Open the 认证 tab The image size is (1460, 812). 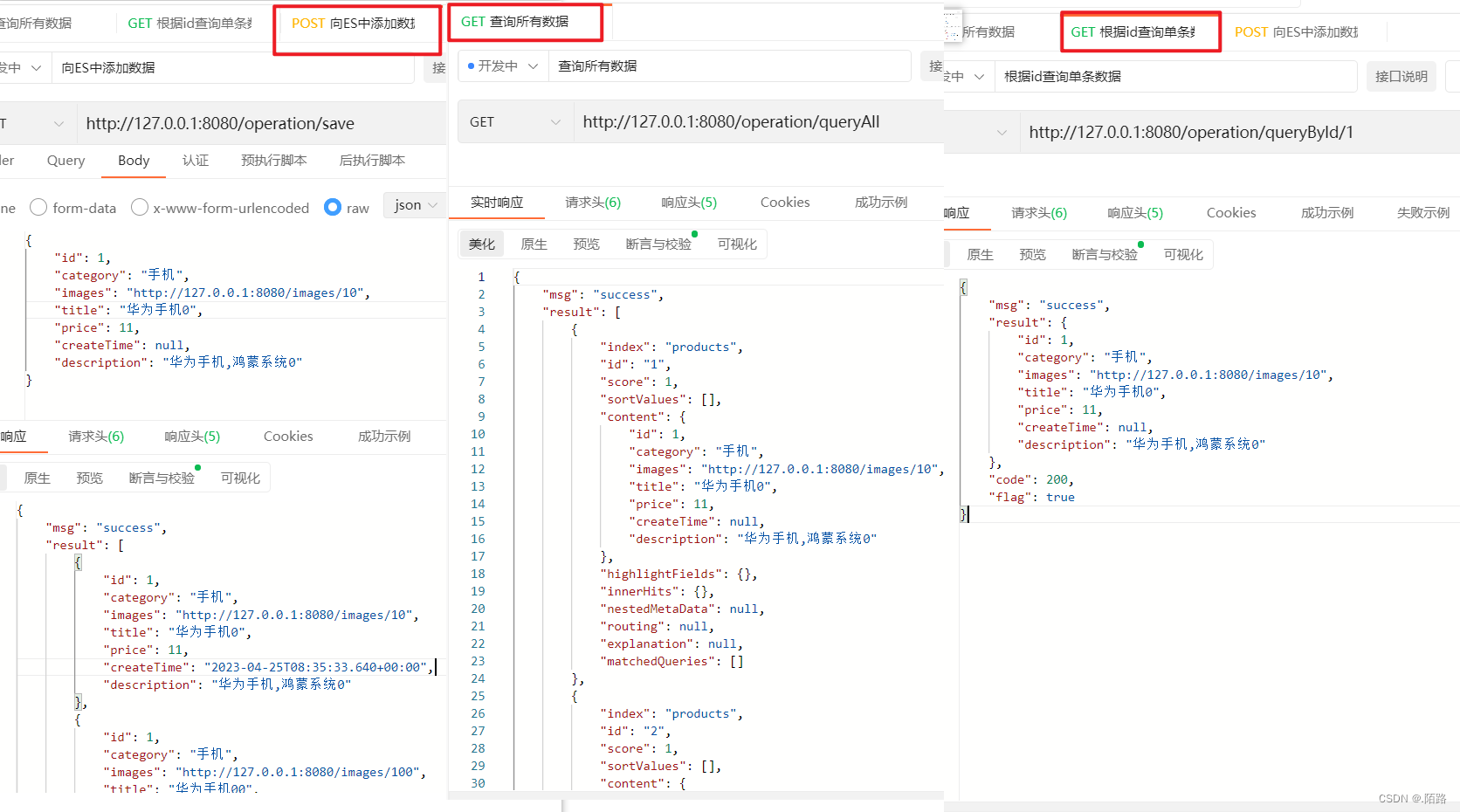click(196, 161)
